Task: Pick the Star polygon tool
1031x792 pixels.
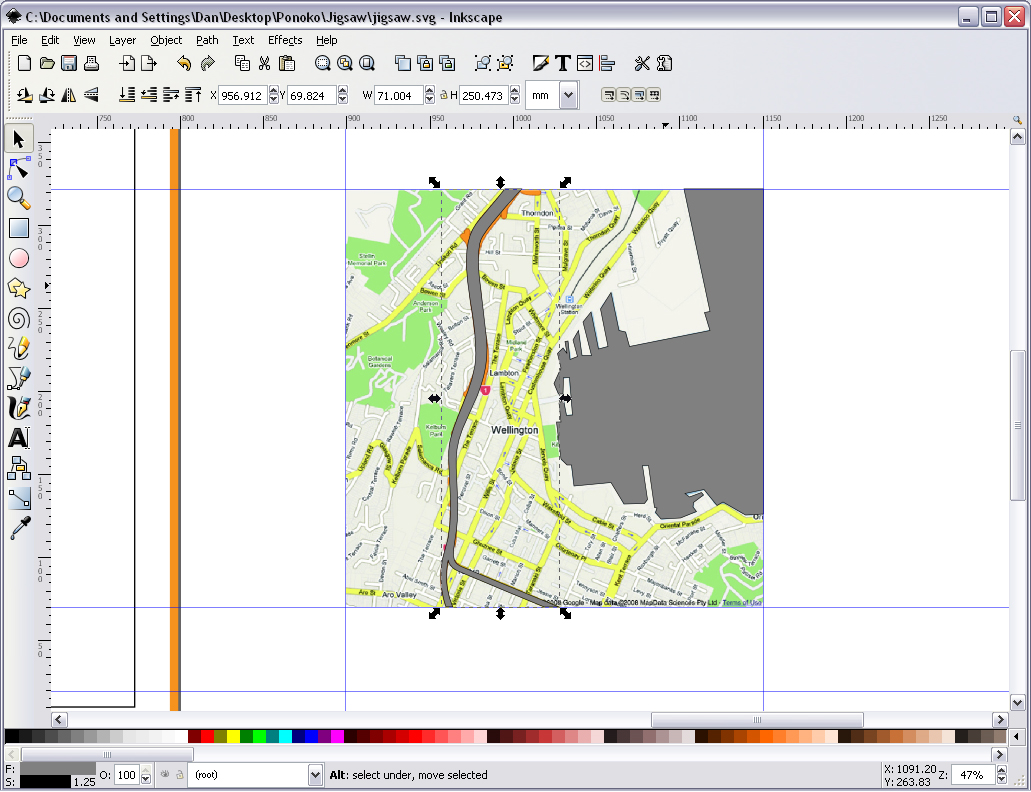Action: point(18,288)
